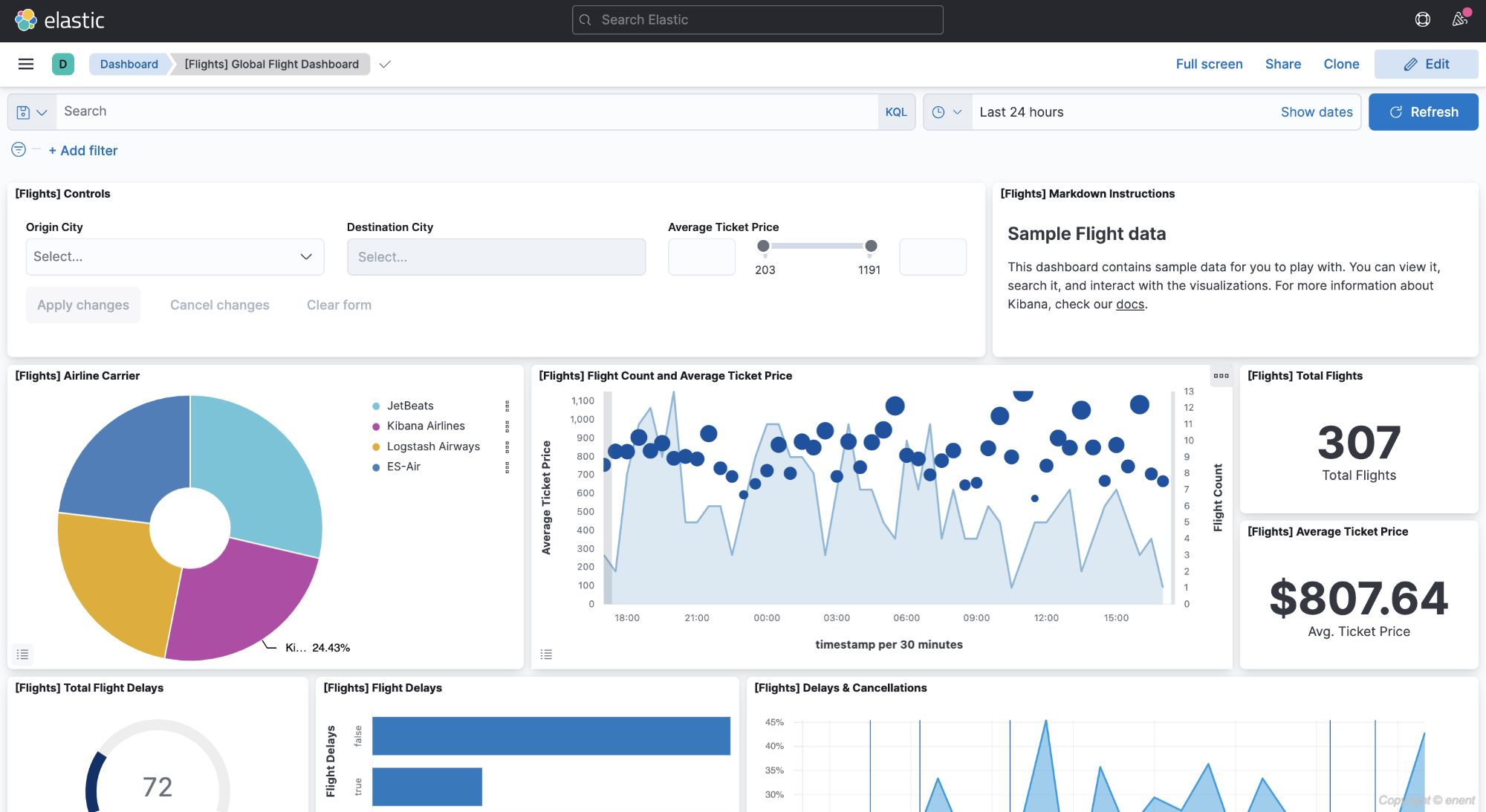Open ES-Air legend options
This screenshot has height=812, width=1486.
pyautogui.click(x=507, y=467)
